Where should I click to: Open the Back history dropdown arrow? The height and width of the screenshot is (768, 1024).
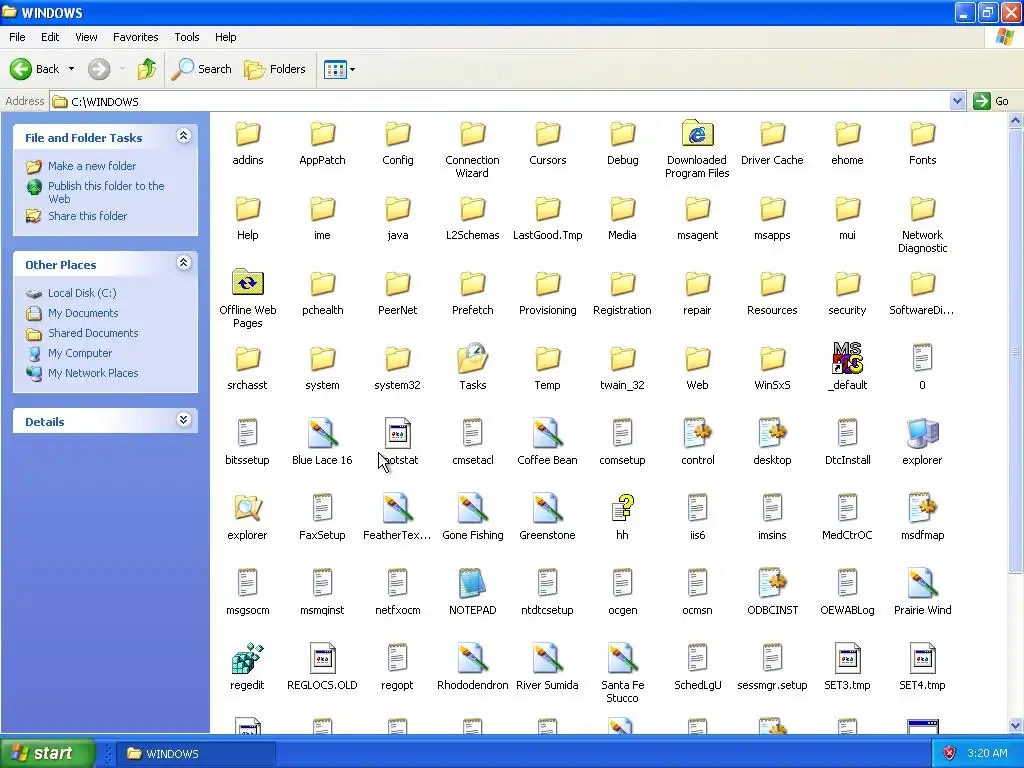coord(71,69)
